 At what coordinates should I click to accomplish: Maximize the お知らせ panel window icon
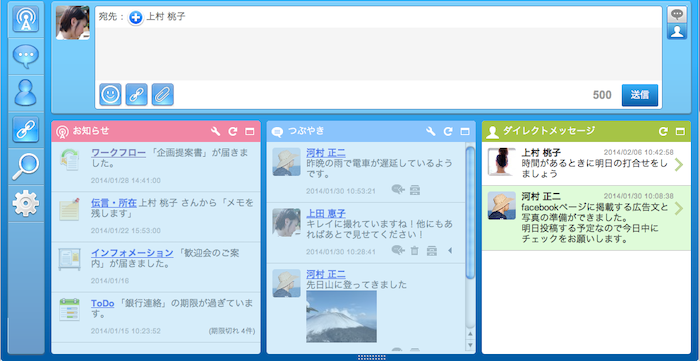pyautogui.click(x=250, y=131)
